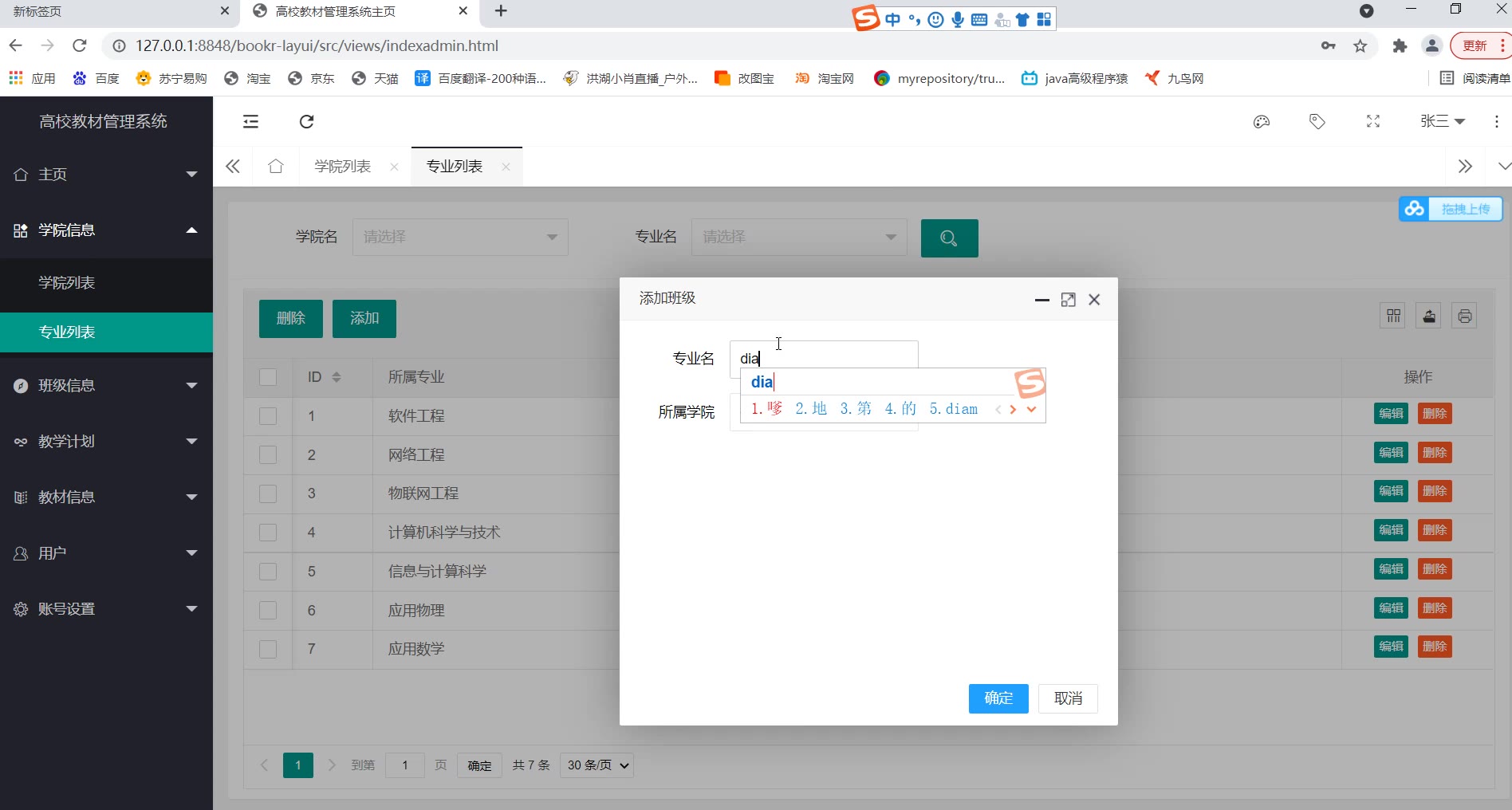Select 学院列表 in the sidebar
The height and width of the screenshot is (810, 1512).
click(67, 283)
